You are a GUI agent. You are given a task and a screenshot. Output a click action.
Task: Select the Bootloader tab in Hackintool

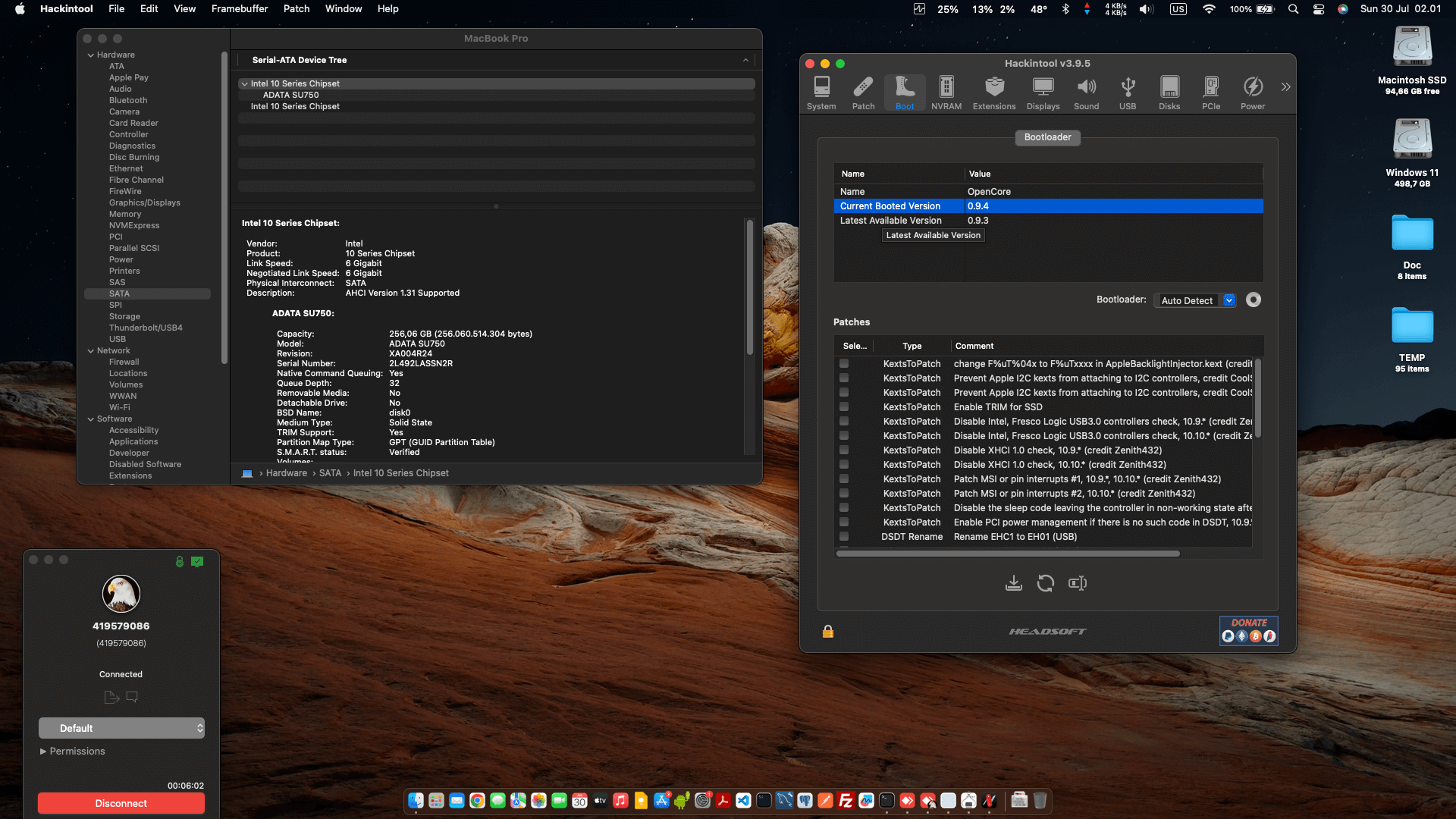click(x=1048, y=137)
